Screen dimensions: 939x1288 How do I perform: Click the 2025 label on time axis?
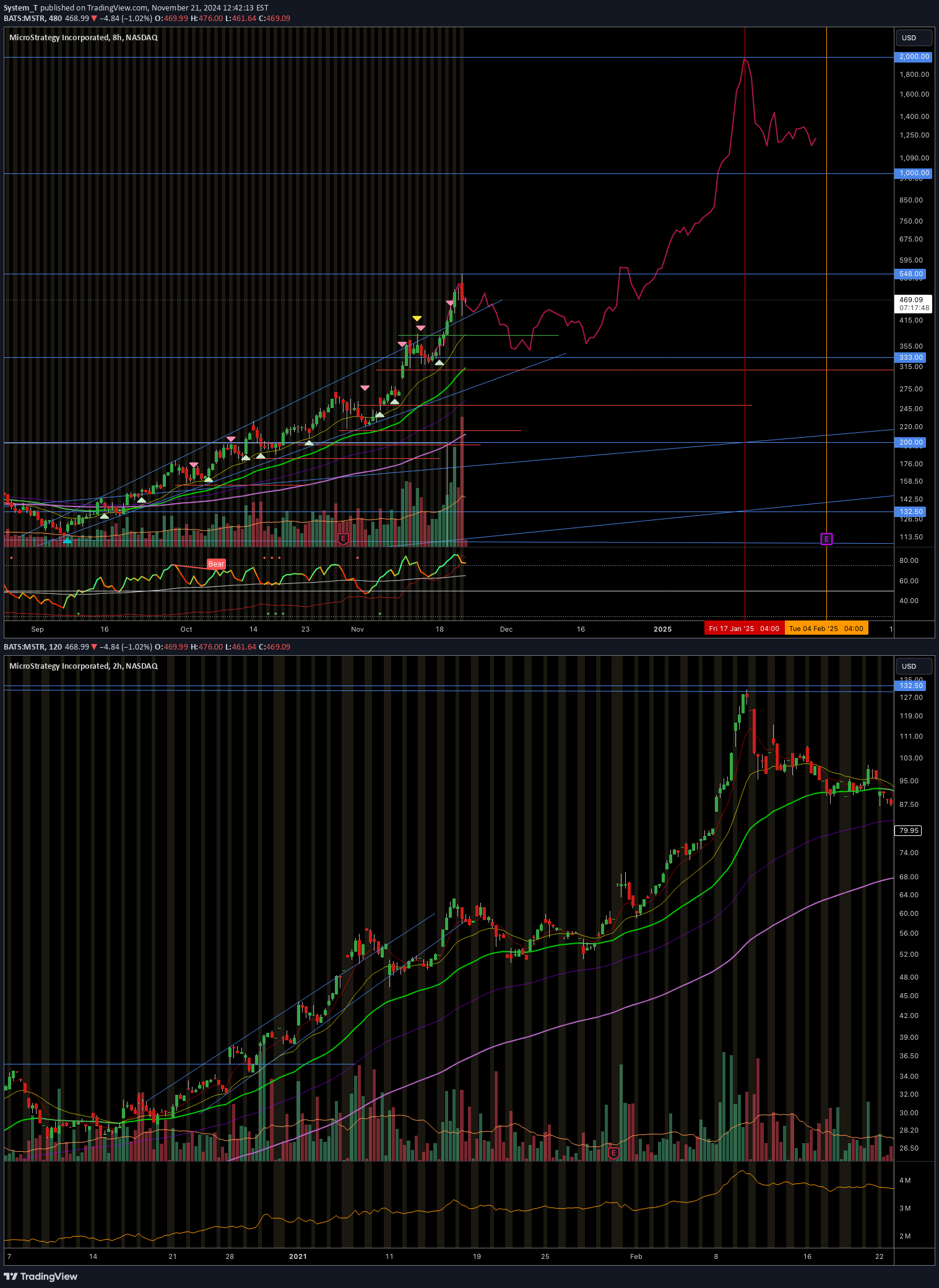pyautogui.click(x=662, y=629)
